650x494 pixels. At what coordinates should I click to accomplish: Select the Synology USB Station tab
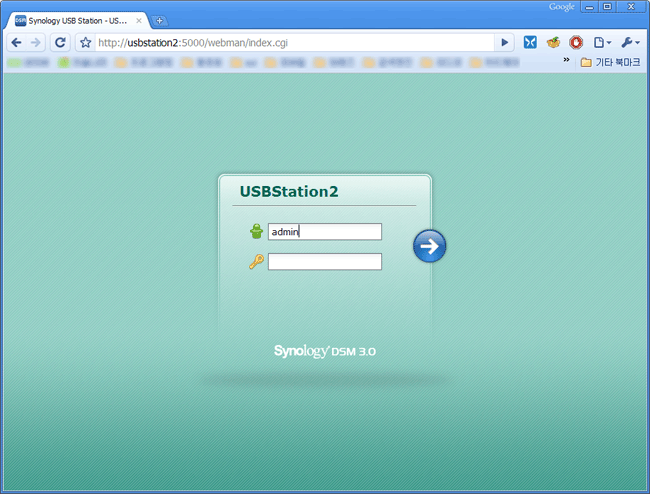coord(77,21)
